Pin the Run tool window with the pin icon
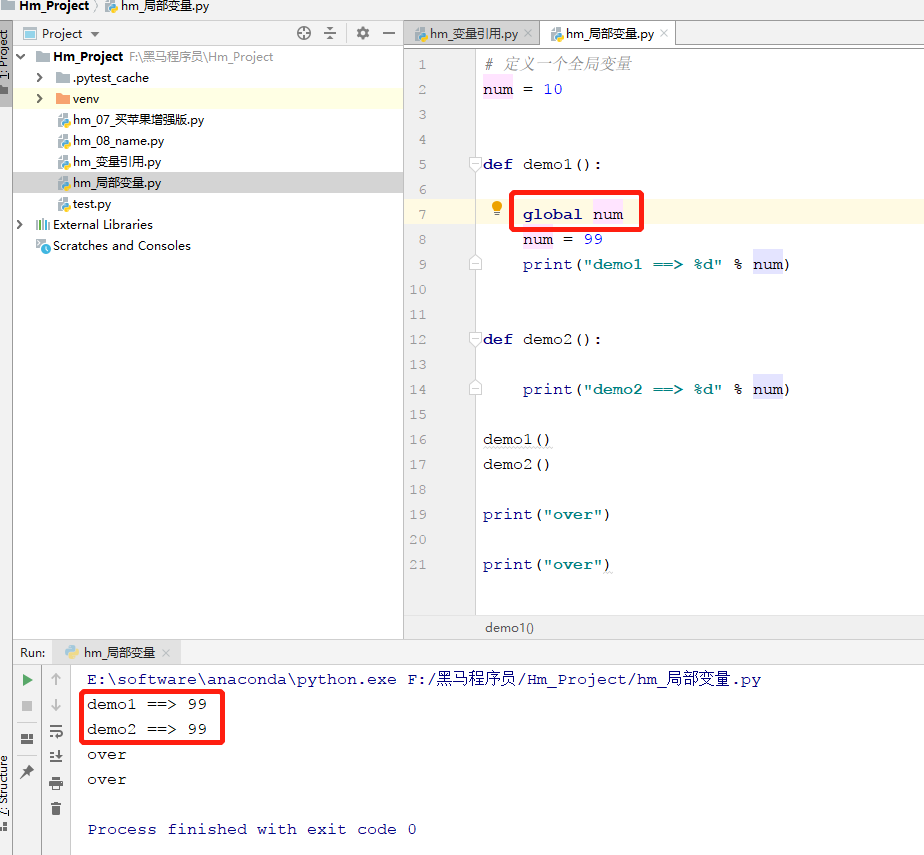This screenshot has height=855, width=924. pyautogui.click(x=27, y=771)
